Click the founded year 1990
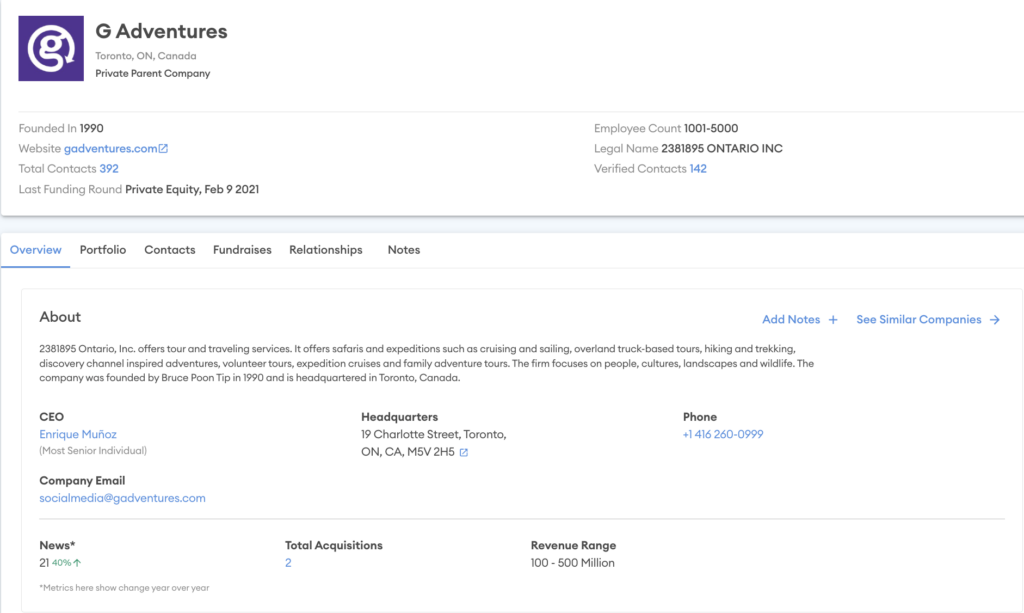The height and width of the screenshot is (613, 1024). [x=91, y=128]
